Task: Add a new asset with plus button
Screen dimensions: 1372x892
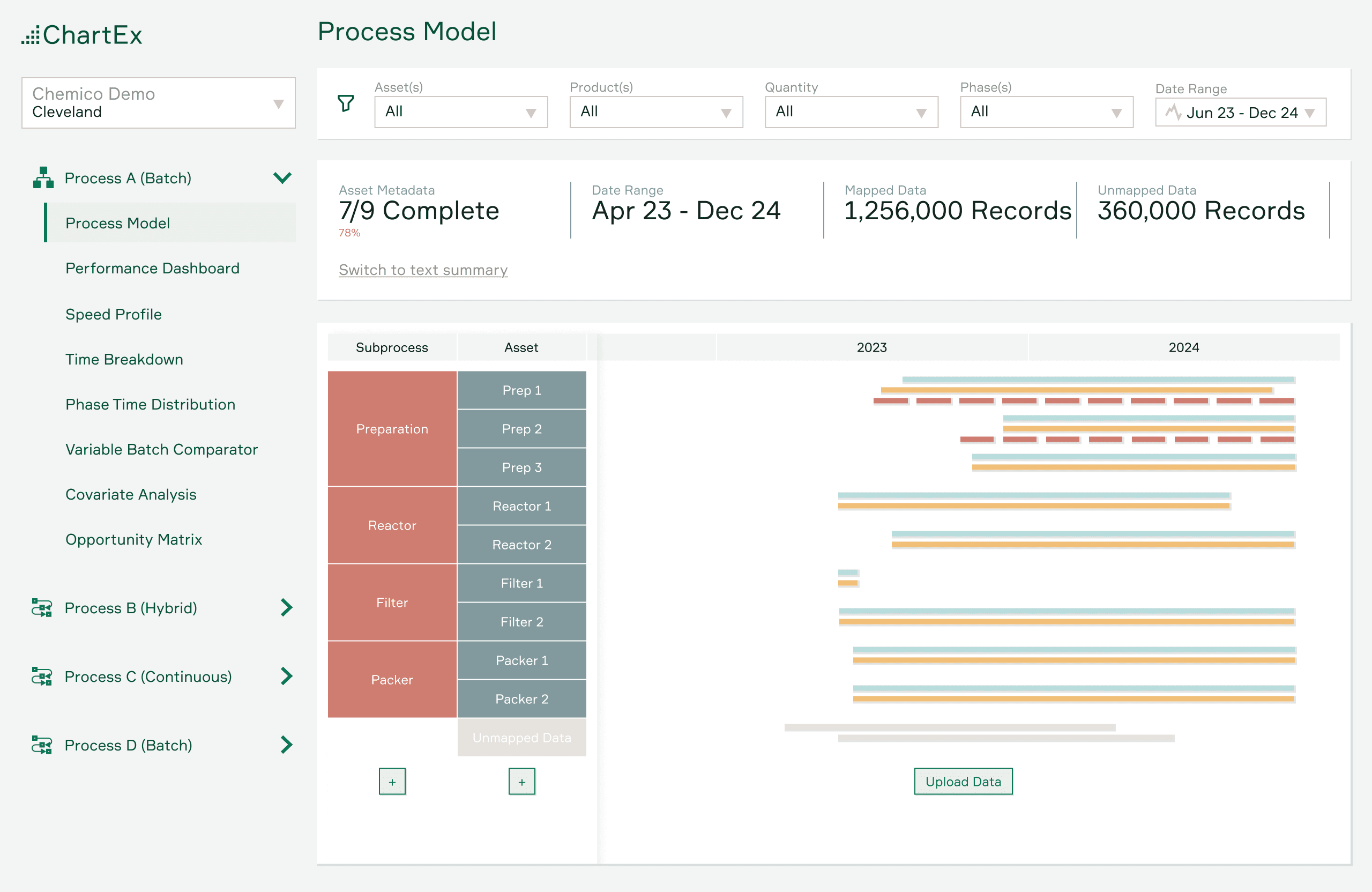Action: (x=521, y=781)
